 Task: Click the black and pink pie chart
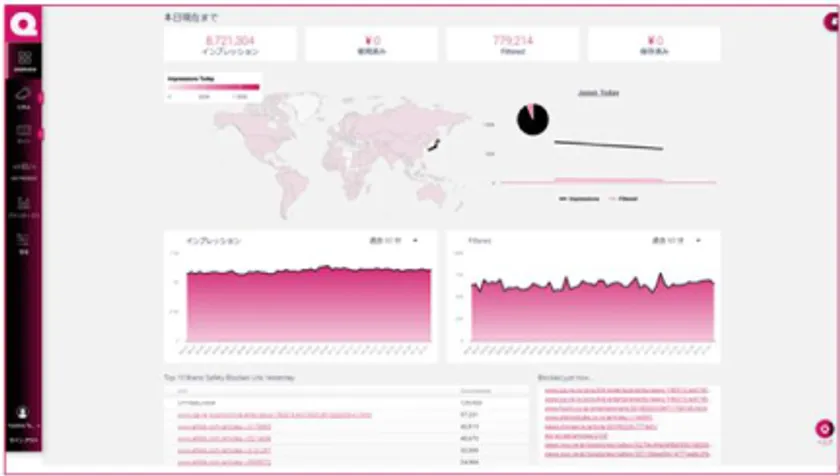click(x=532, y=119)
